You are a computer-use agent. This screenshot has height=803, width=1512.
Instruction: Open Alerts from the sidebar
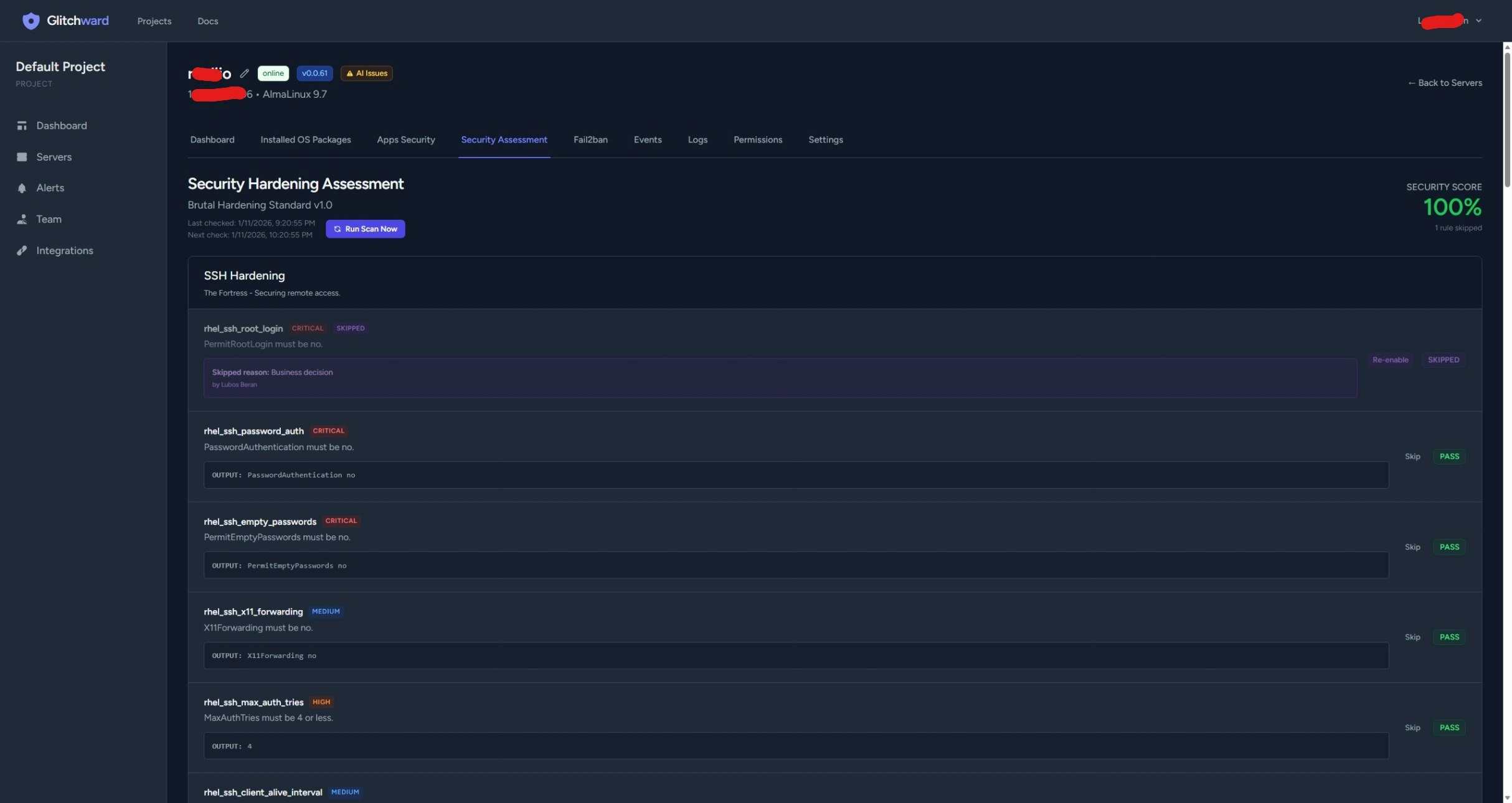(50, 188)
